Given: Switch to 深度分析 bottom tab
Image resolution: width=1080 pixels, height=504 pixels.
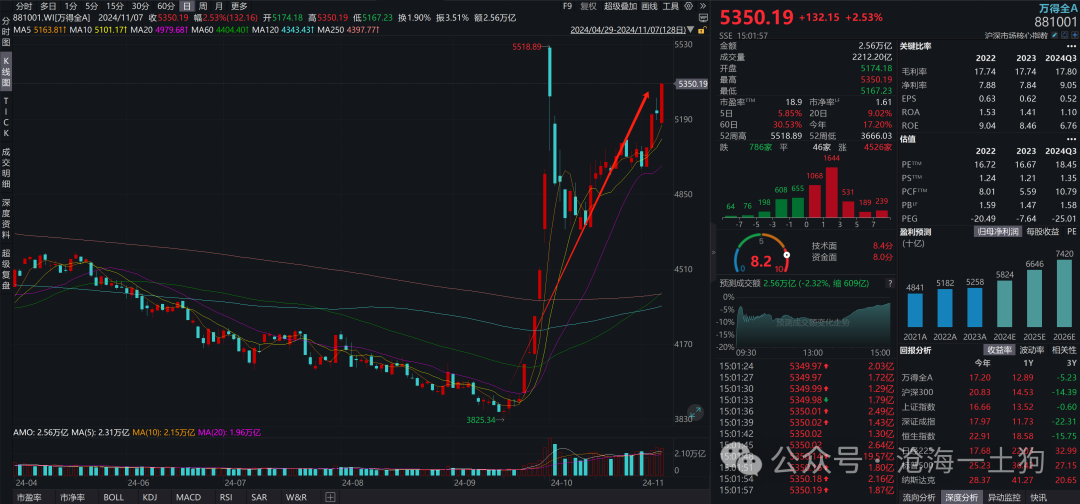Looking at the screenshot, I should [964, 497].
